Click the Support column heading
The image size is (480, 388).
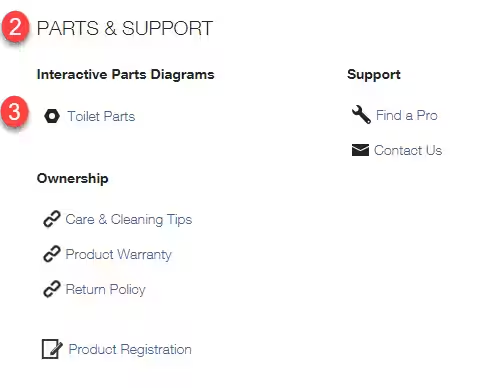click(x=374, y=74)
